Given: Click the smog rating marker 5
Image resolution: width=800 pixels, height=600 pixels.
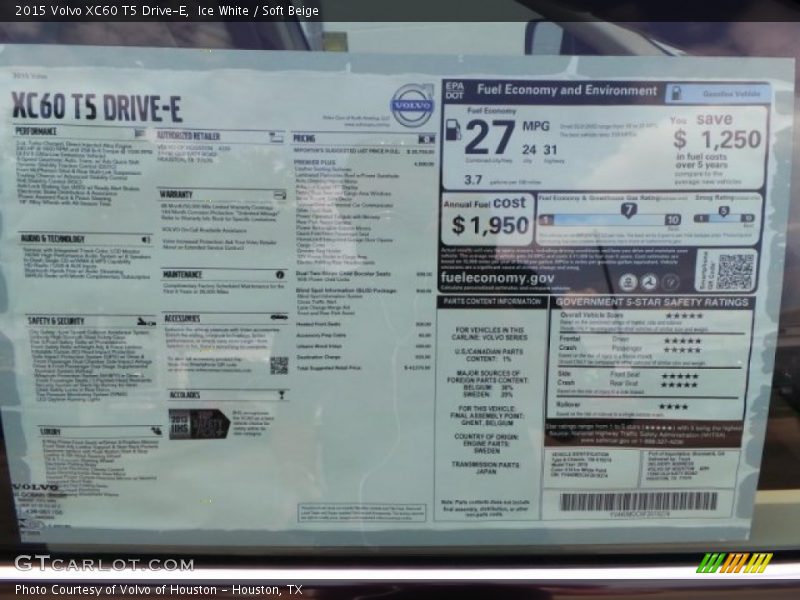Looking at the screenshot, I should tap(723, 211).
